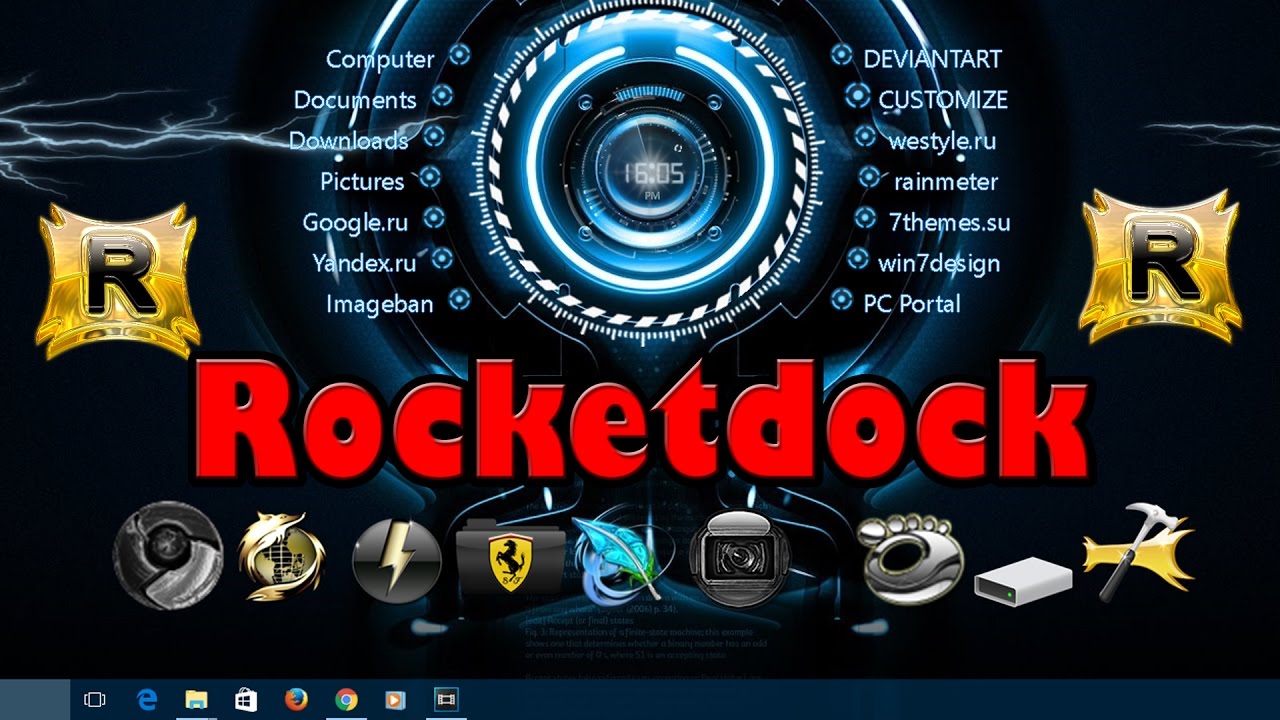Open the Pictures shortcut
1280x720 pixels.
362,182
